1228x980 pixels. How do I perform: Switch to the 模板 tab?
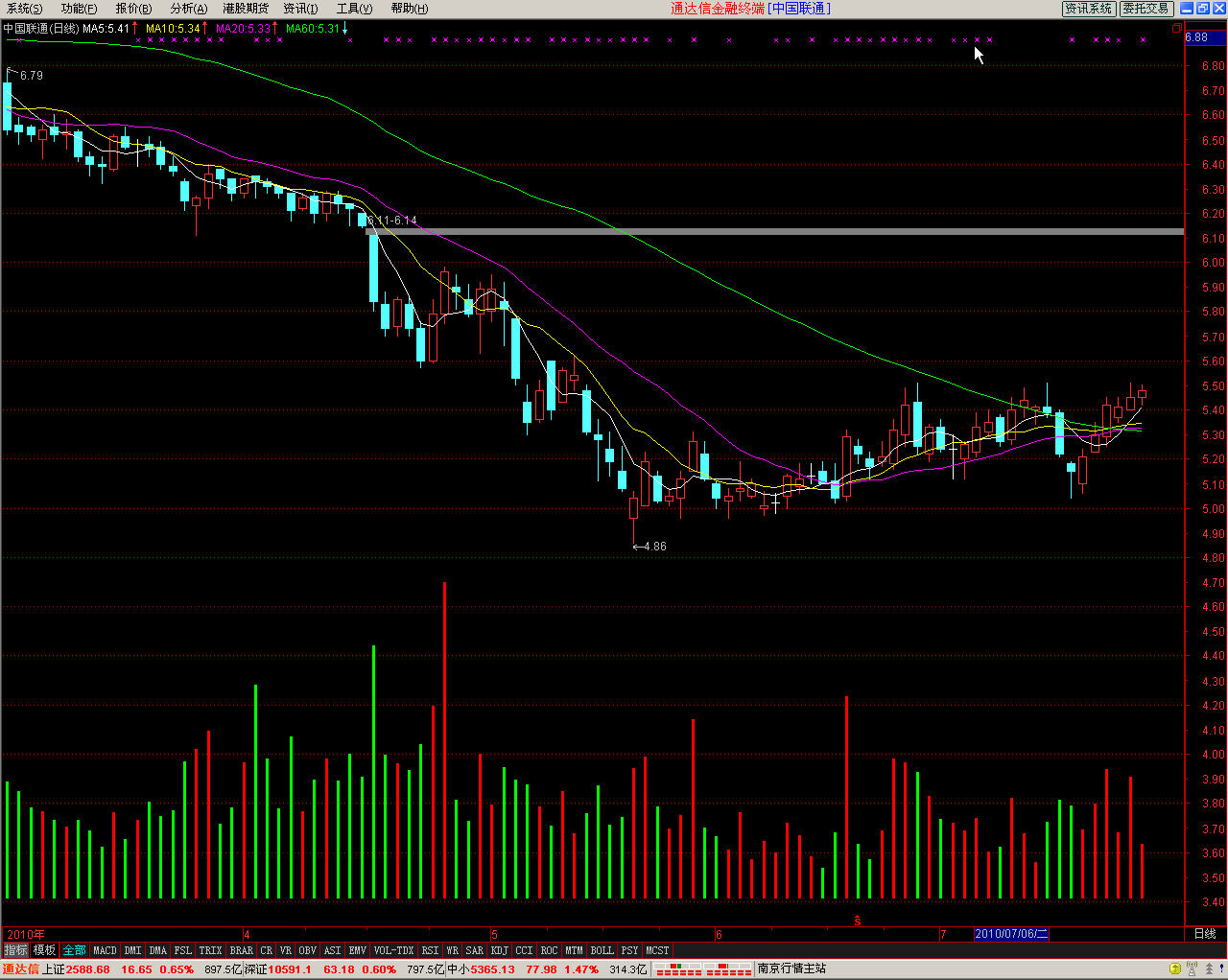point(44,950)
